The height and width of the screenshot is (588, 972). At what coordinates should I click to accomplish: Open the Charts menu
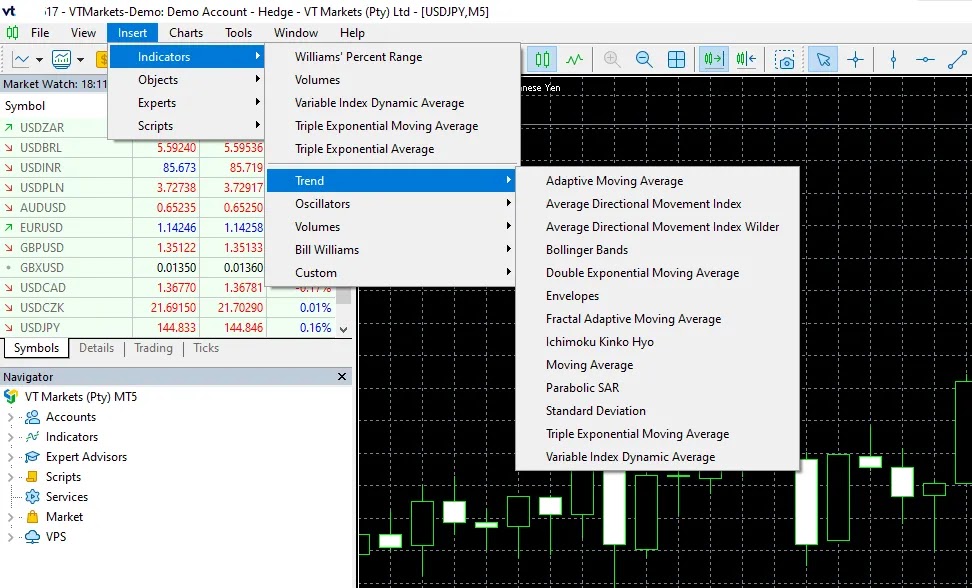tap(186, 33)
